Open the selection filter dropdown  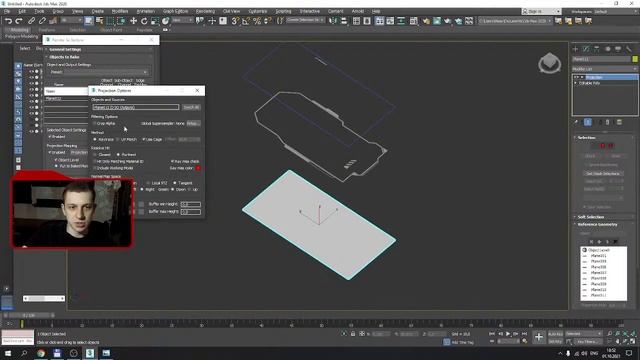click(x=71, y=20)
